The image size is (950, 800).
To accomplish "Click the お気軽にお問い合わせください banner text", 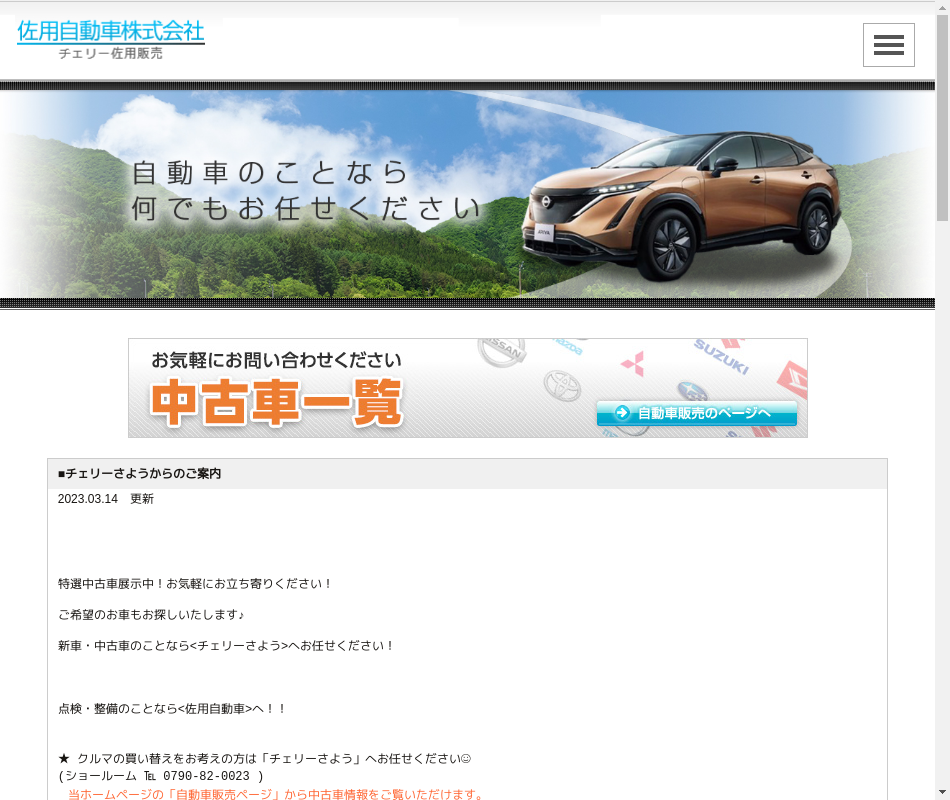I will pyautogui.click(x=276, y=360).
